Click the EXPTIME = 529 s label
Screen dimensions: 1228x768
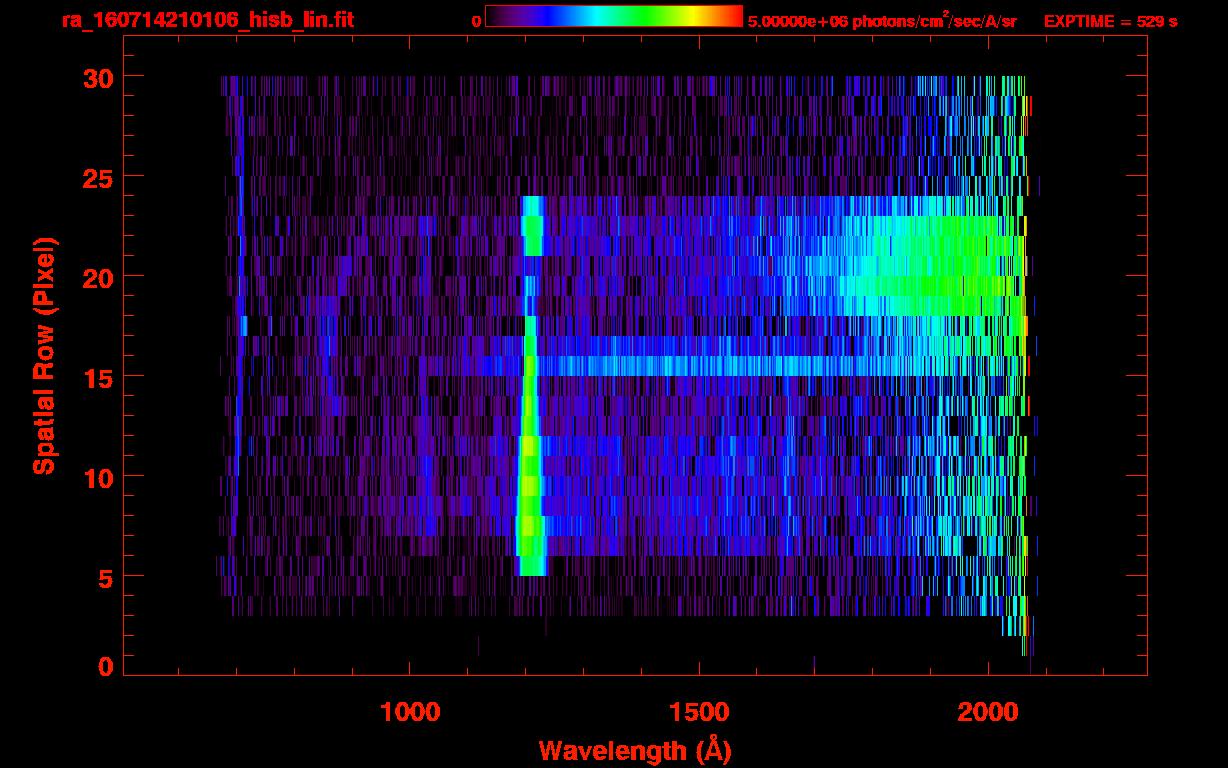[x=1110, y=20]
